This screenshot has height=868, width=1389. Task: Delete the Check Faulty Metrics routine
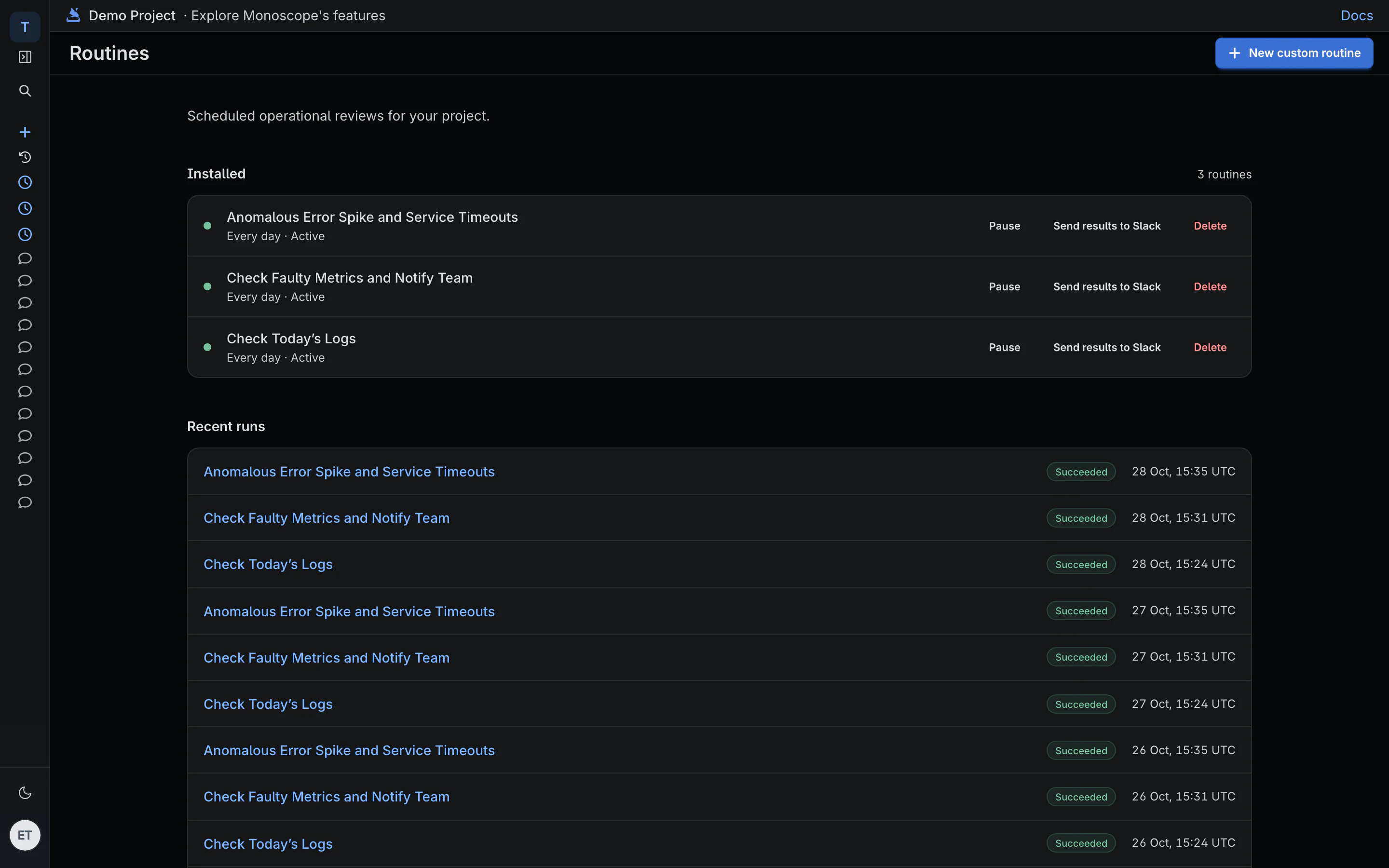[x=1210, y=286]
